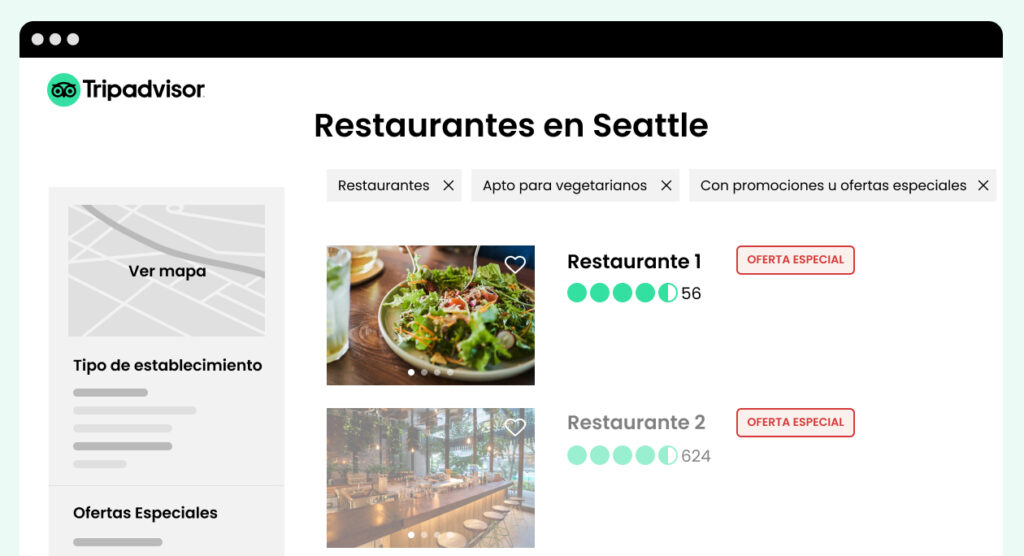Click the Tripadvisor owl logo
The image size is (1024, 556).
click(63, 90)
